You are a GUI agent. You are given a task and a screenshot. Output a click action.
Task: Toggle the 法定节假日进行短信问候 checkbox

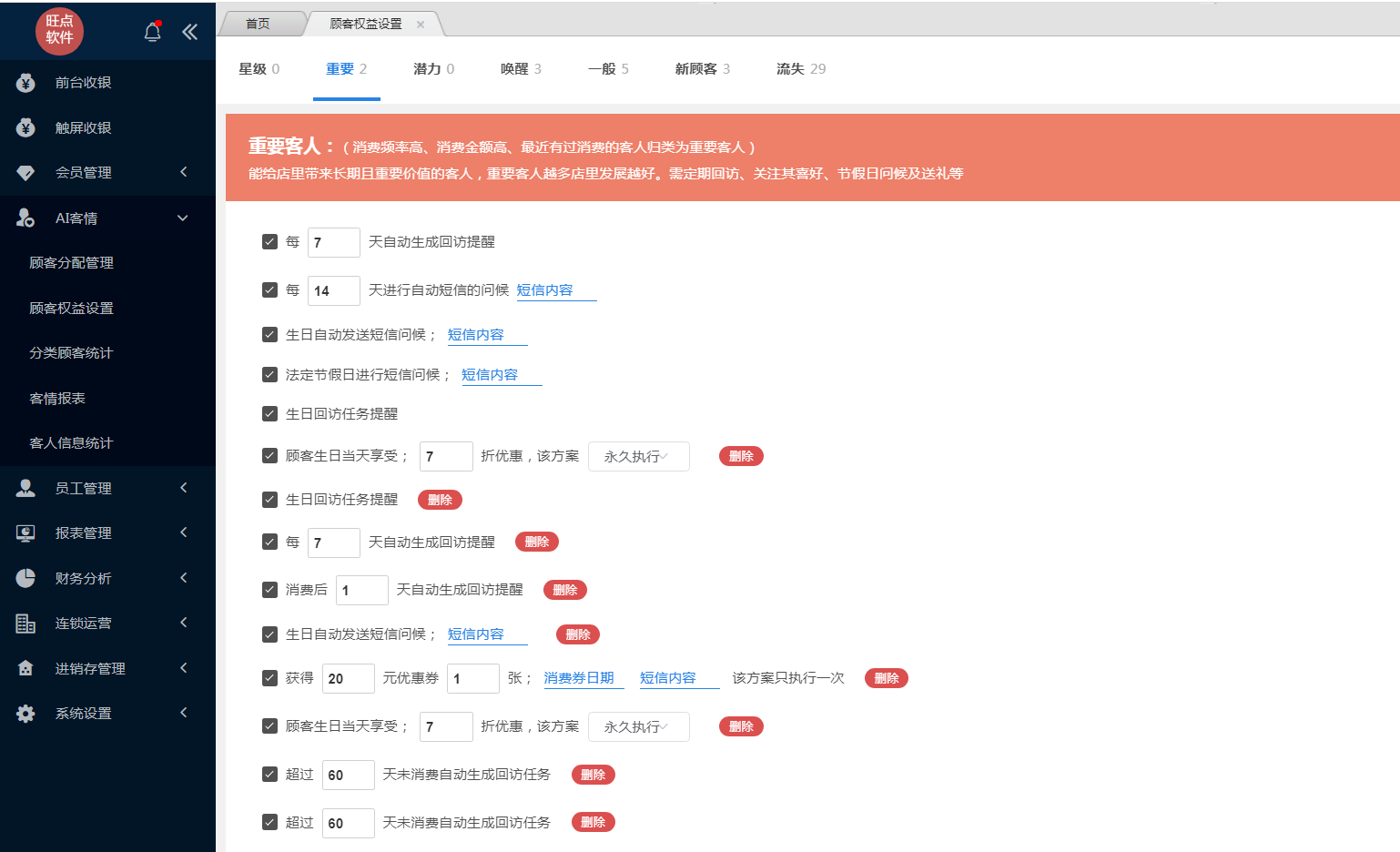click(269, 374)
